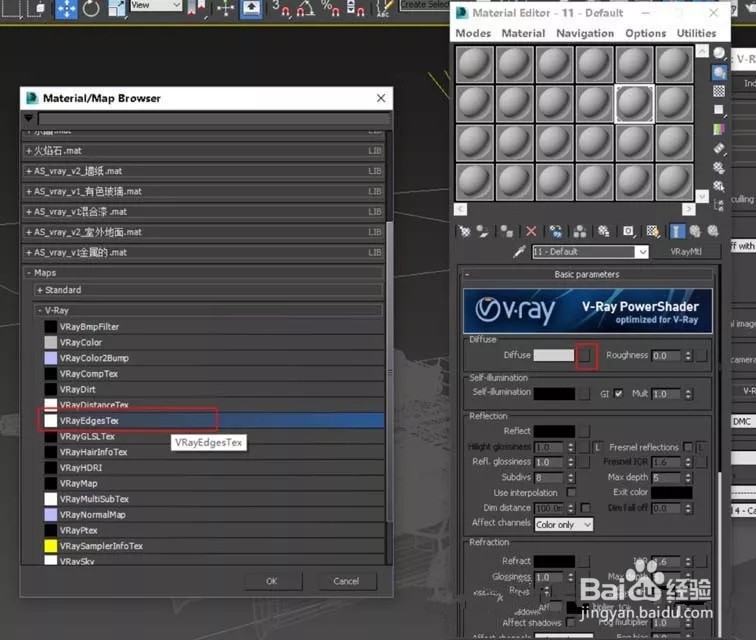Click the Reflect color swatch
Viewport: 756px width, 640px height.
[x=554, y=431]
